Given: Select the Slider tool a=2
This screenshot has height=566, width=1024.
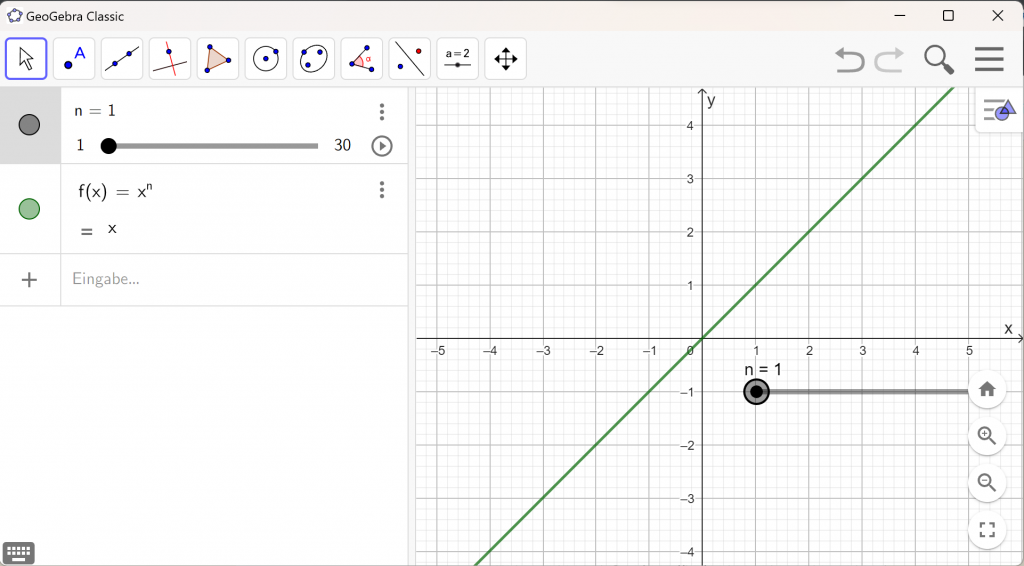Looking at the screenshot, I should coord(458,59).
